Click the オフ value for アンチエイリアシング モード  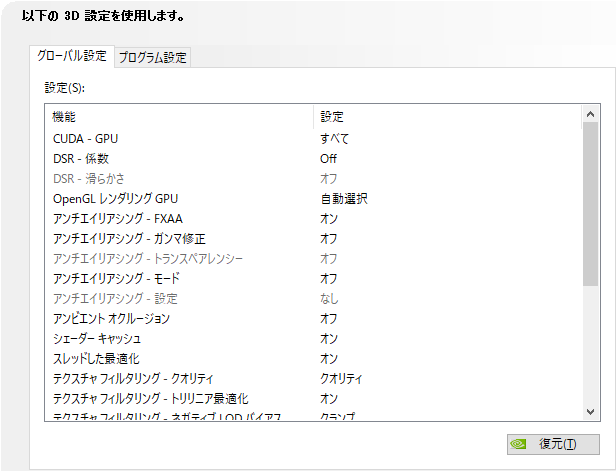329,279
